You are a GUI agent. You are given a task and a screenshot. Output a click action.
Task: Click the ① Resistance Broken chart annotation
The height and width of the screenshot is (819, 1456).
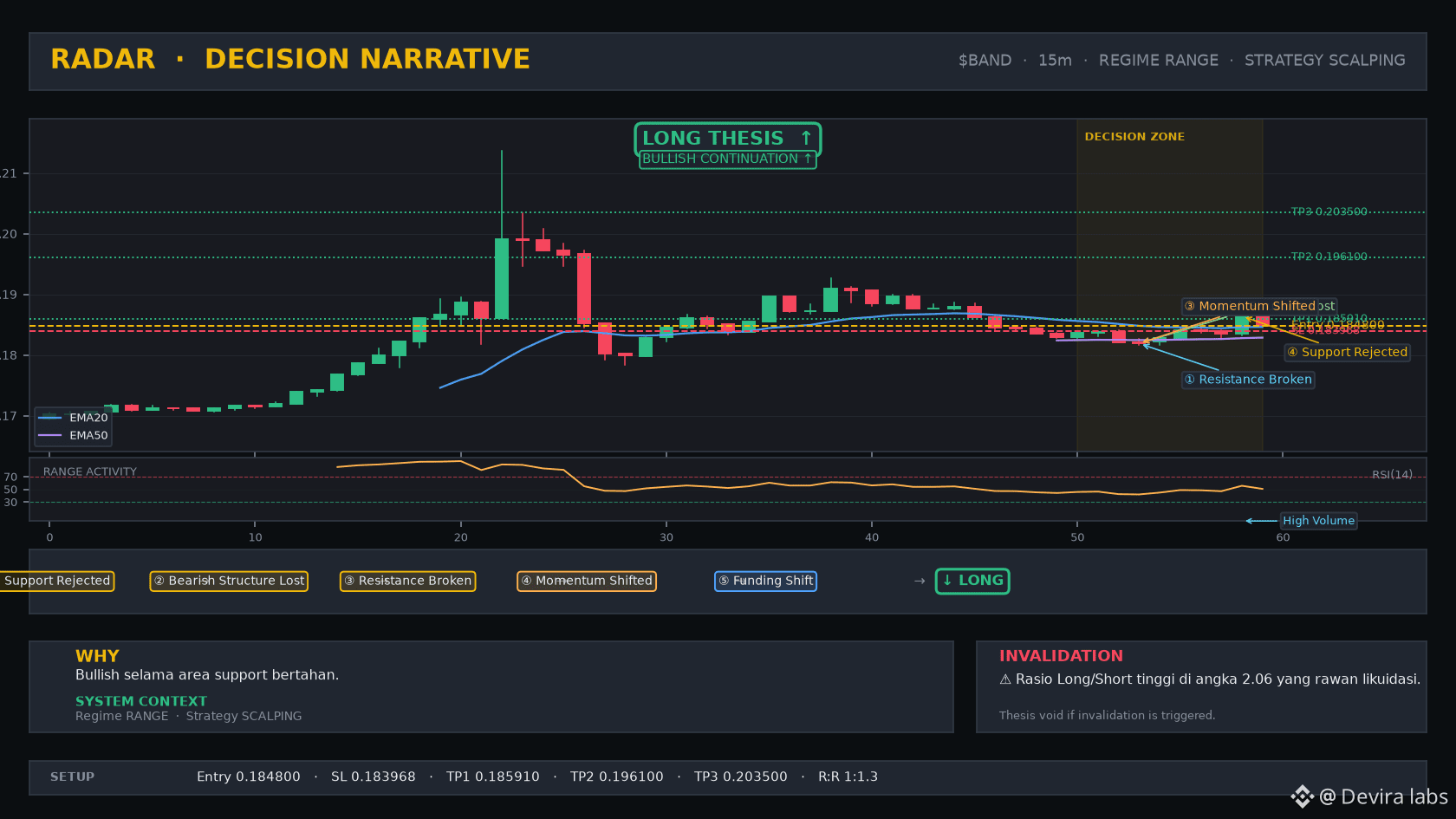(1248, 380)
